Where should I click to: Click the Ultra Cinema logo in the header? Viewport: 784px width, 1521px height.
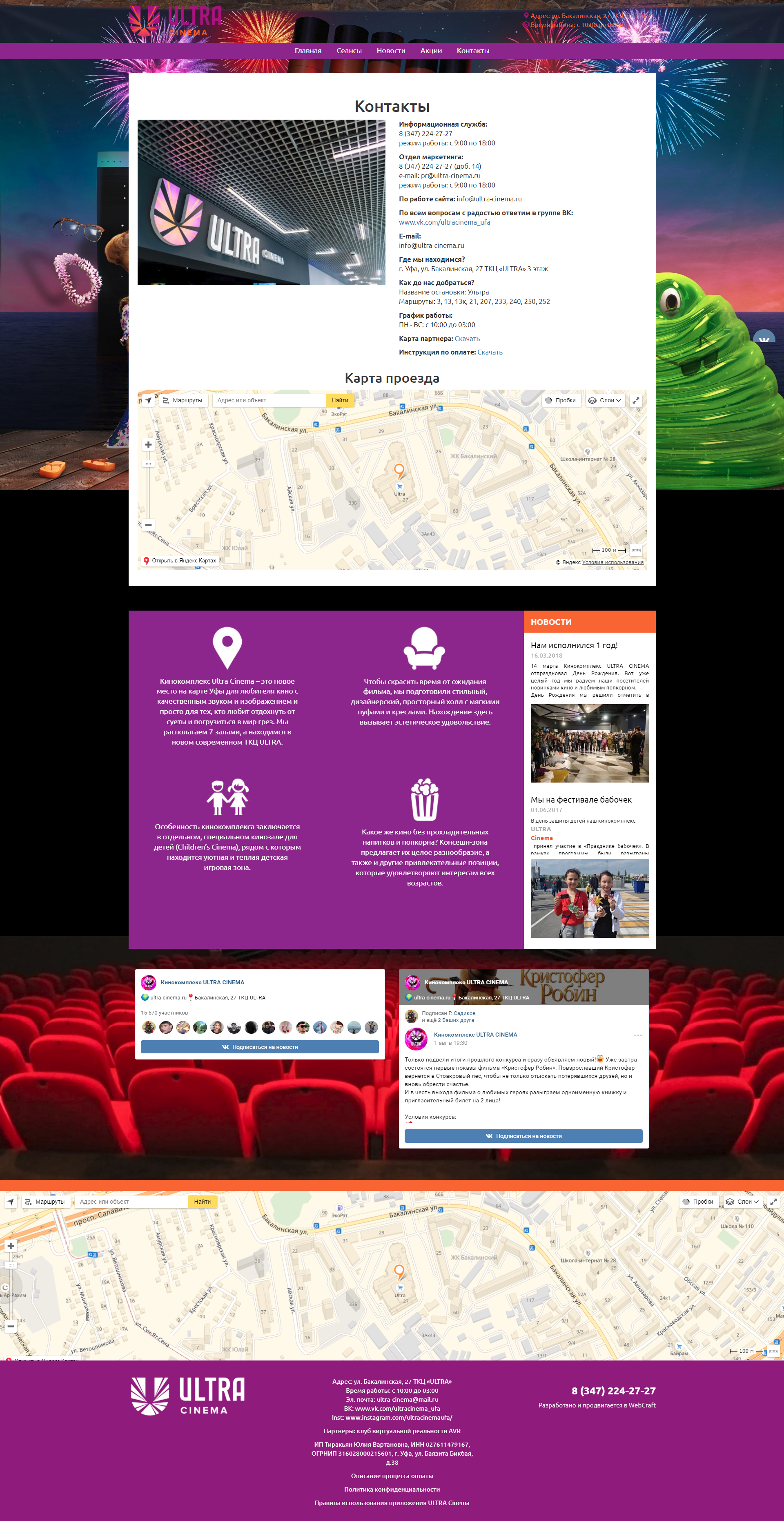point(175,21)
